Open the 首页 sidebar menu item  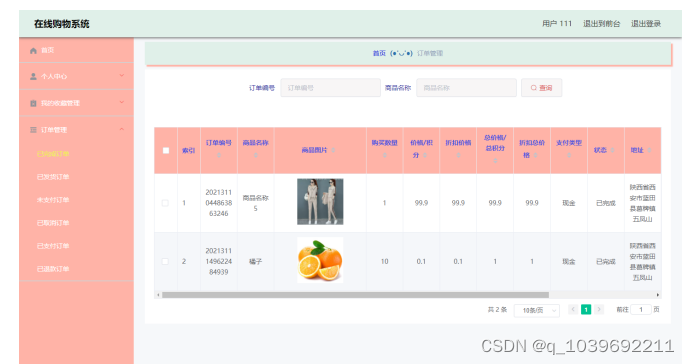click(76, 51)
